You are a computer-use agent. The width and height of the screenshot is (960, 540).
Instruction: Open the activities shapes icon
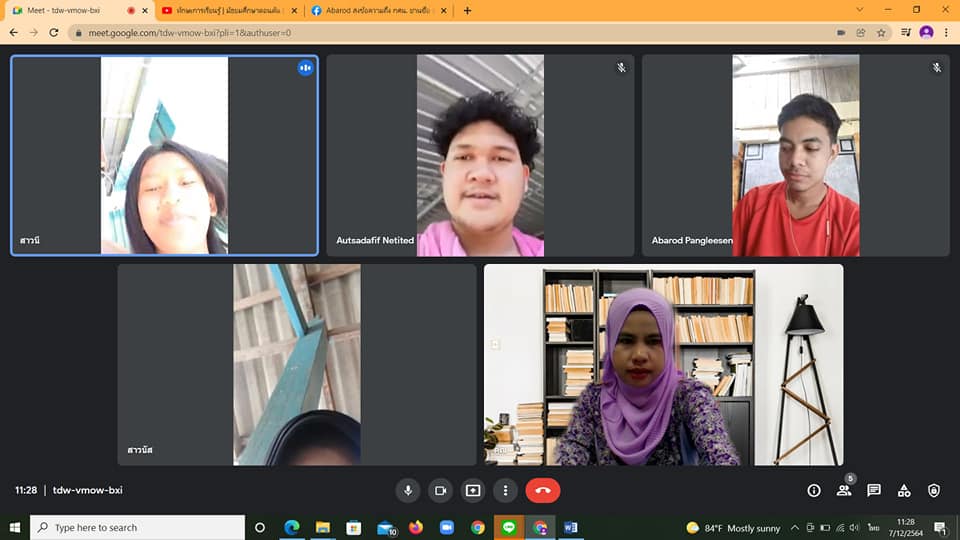pos(904,490)
